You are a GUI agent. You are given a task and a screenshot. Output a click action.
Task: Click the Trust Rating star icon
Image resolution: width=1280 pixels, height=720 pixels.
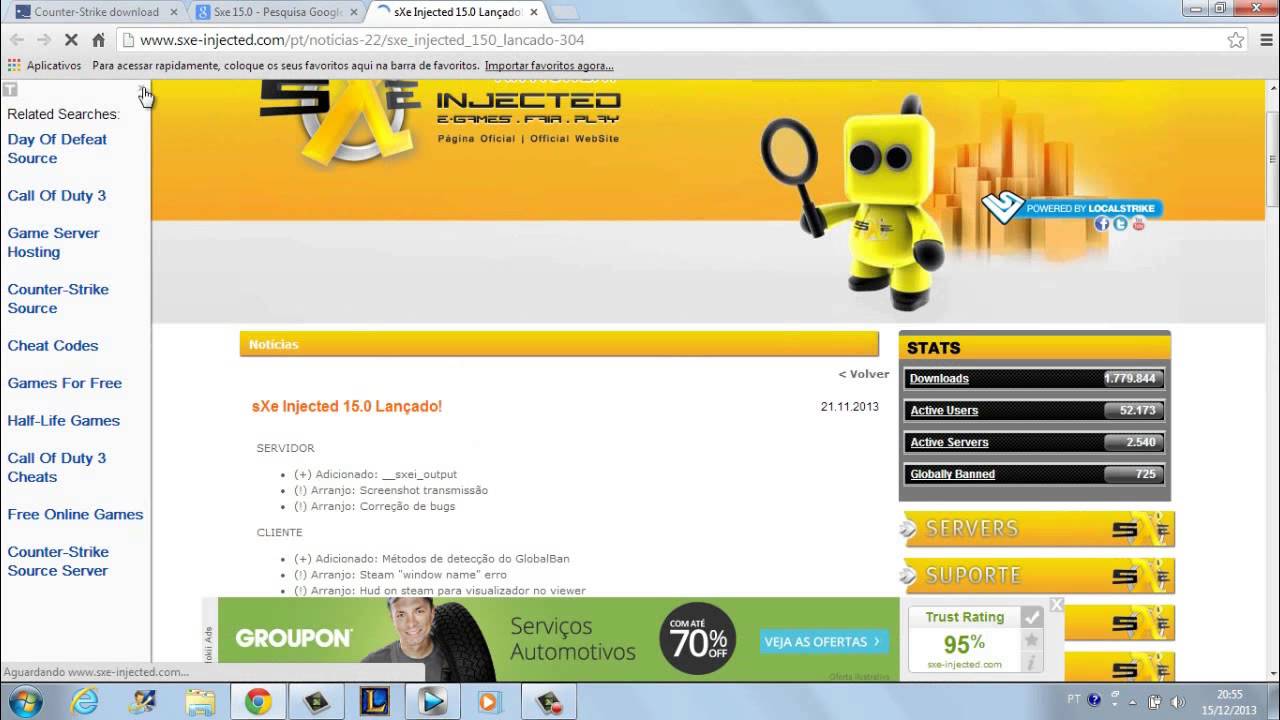pyautogui.click(x=1031, y=640)
